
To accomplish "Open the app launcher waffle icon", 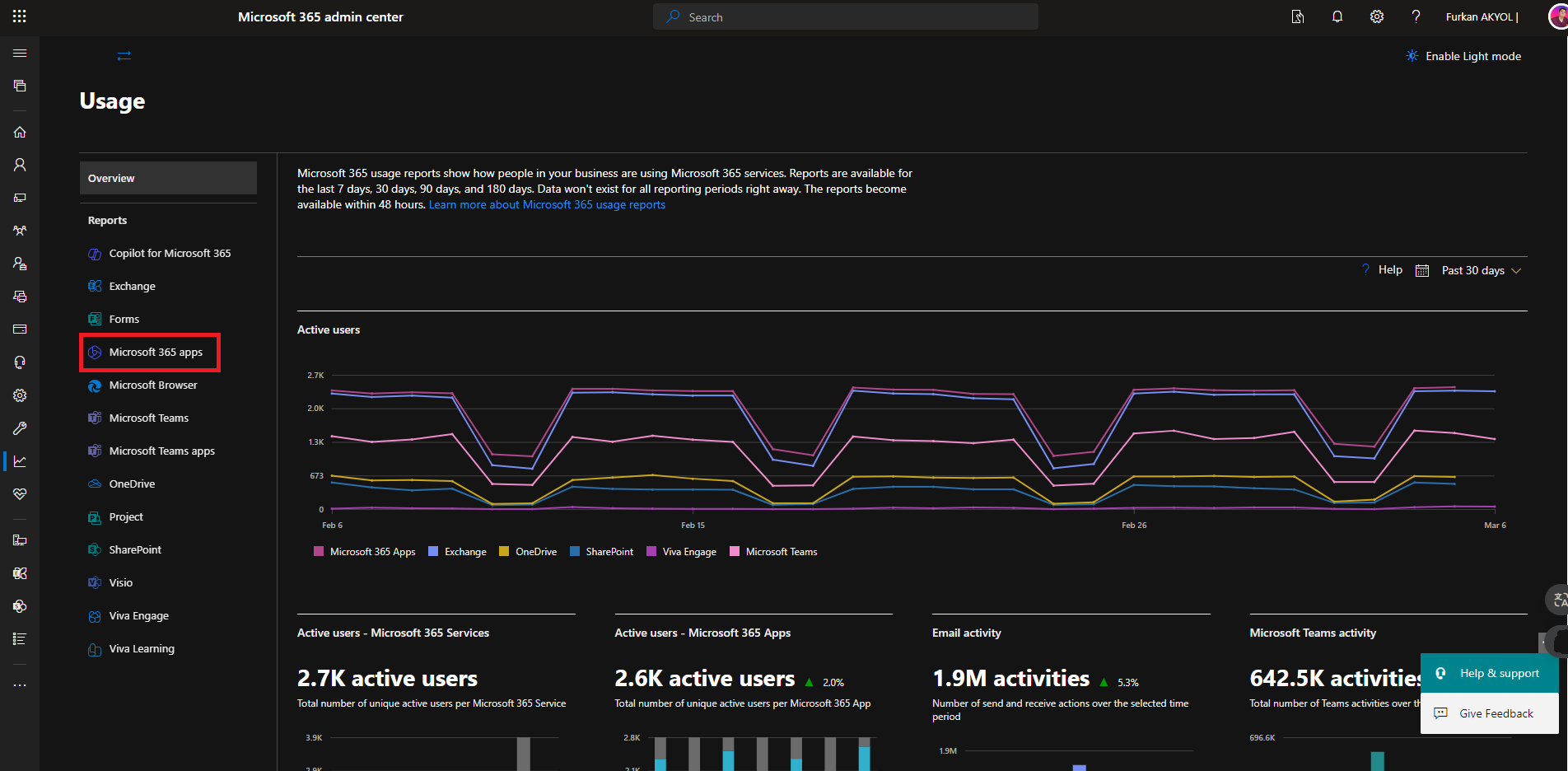I will tap(20, 16).
